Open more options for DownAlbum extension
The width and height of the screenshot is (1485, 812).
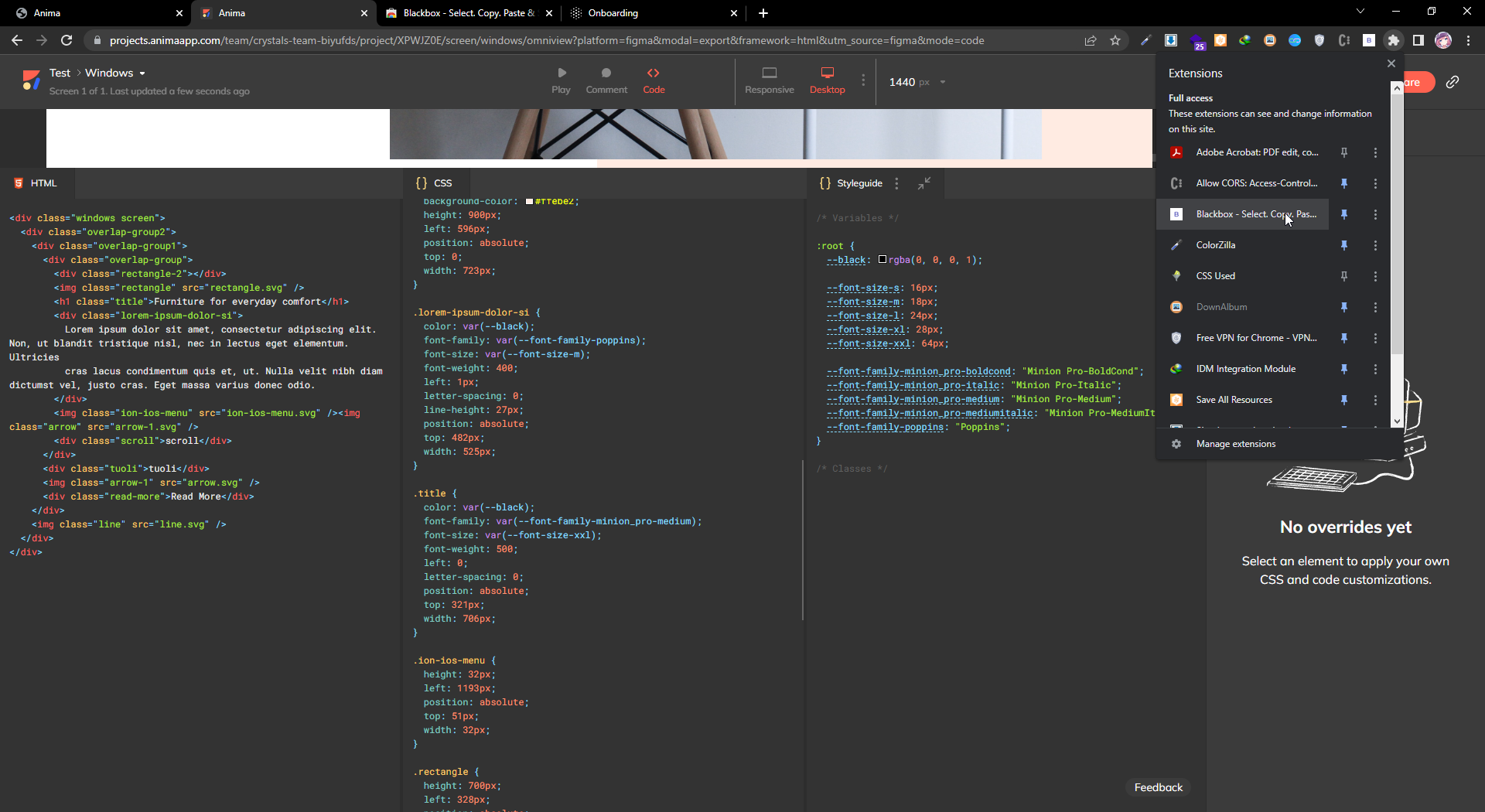click(1375, 307)
